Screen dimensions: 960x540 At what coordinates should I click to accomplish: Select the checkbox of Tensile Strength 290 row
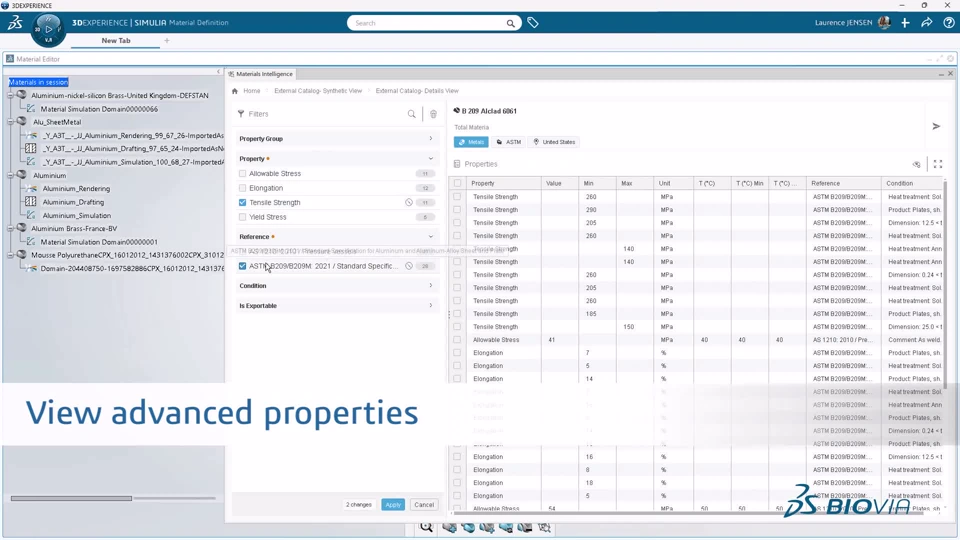click(457, 209)
